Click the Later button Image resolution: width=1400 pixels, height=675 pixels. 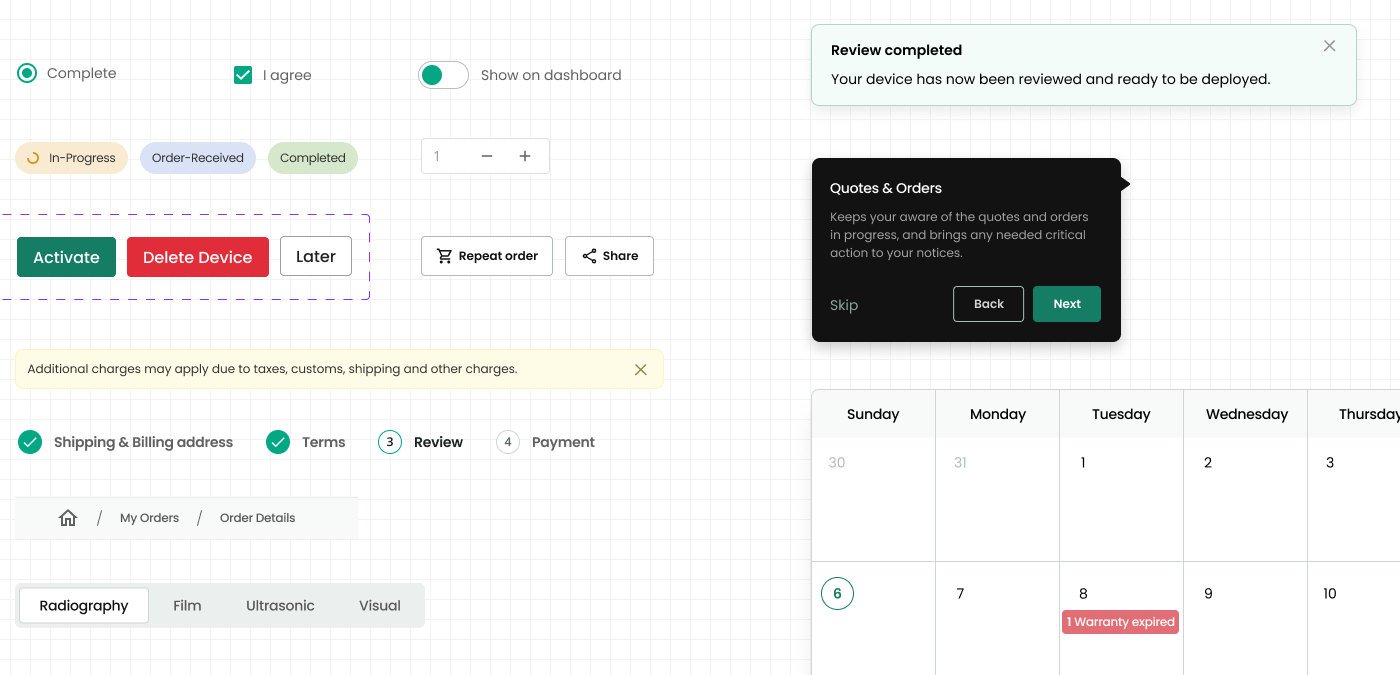[316, 256]
